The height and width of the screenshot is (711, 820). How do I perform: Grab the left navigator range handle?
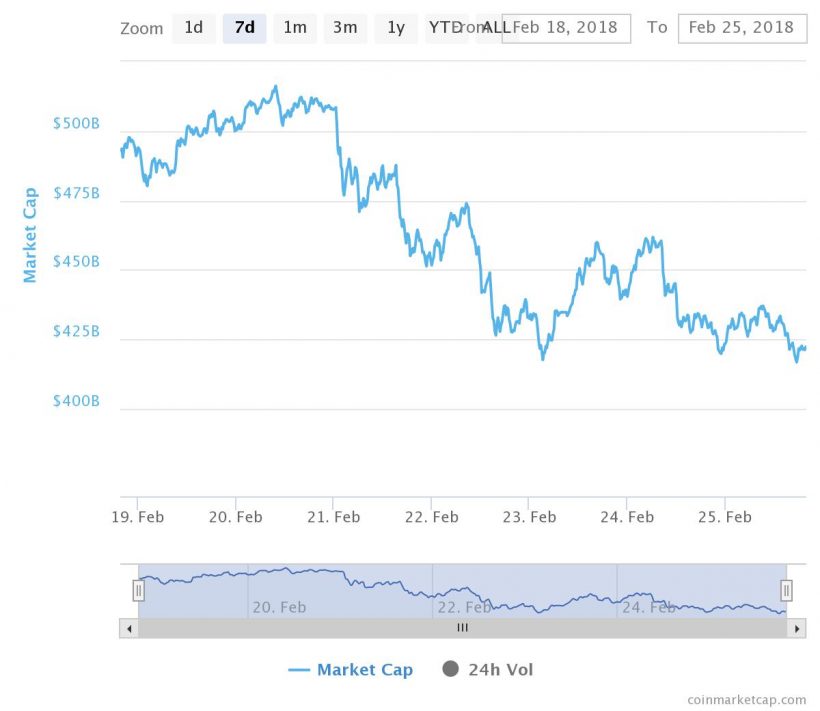pos(138,591)
